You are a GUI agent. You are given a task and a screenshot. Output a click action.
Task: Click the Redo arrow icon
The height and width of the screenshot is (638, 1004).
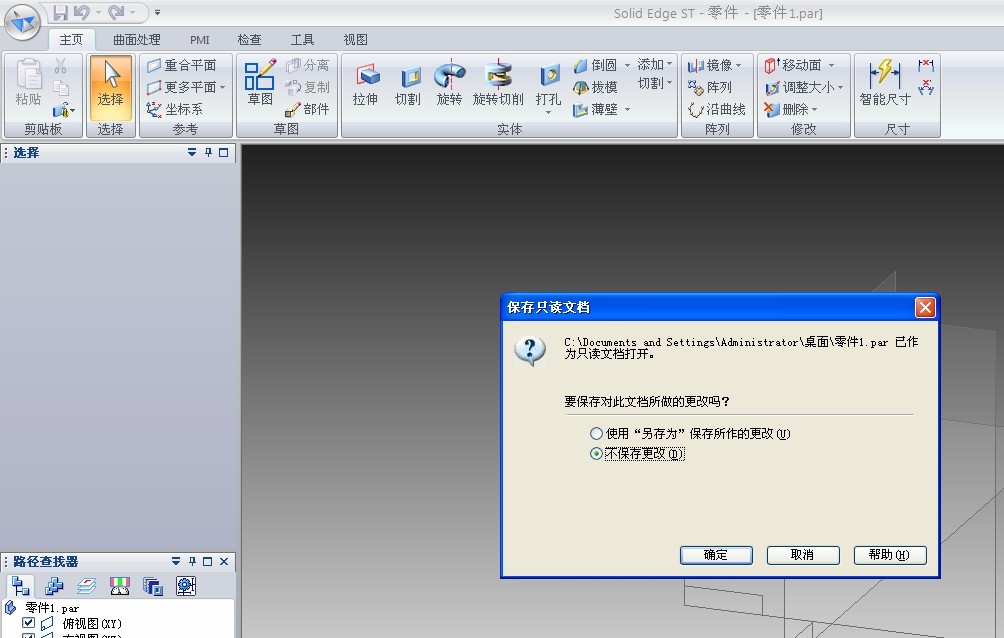(x=116, y=12)
